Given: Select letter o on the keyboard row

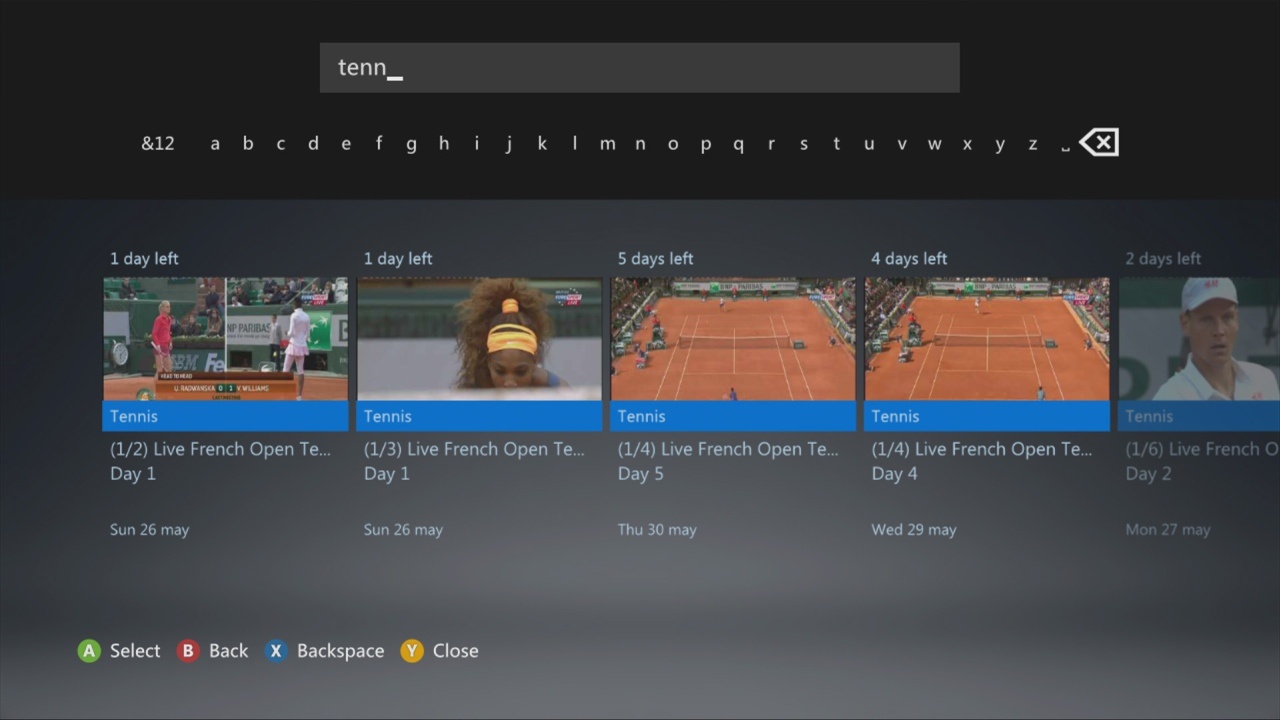Looking at the screenshot, I should coord(673,144).
